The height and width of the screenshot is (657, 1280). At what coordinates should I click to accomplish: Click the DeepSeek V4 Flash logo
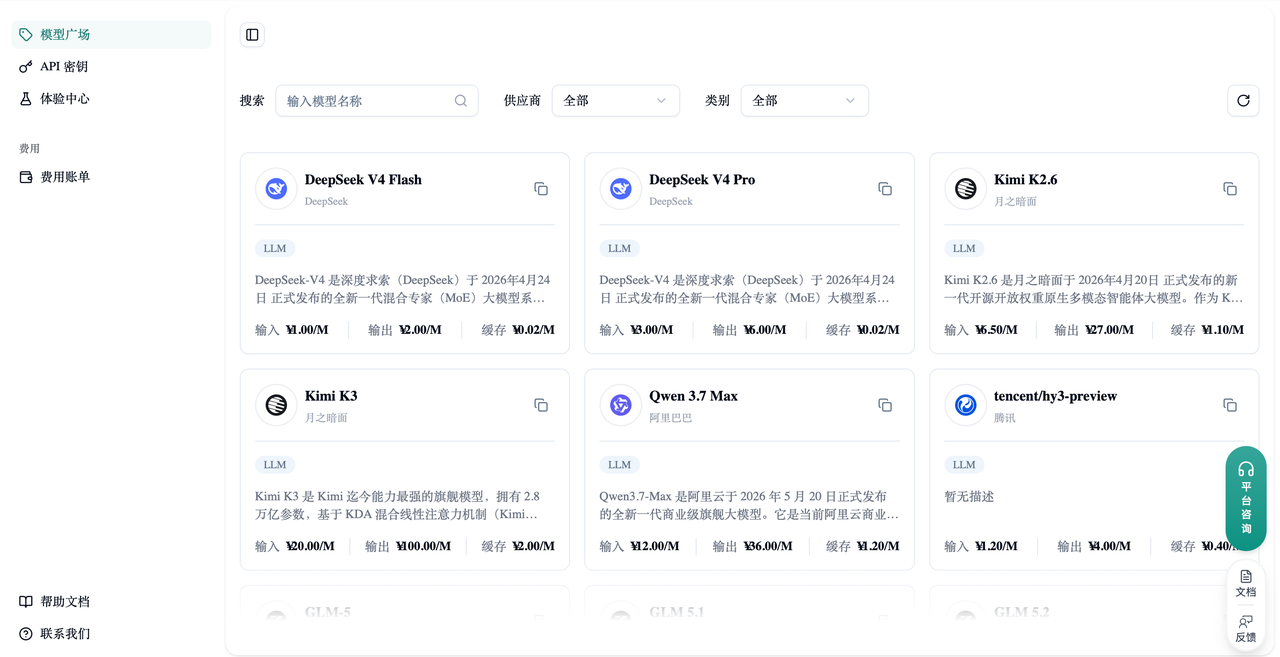pos(276,189)
